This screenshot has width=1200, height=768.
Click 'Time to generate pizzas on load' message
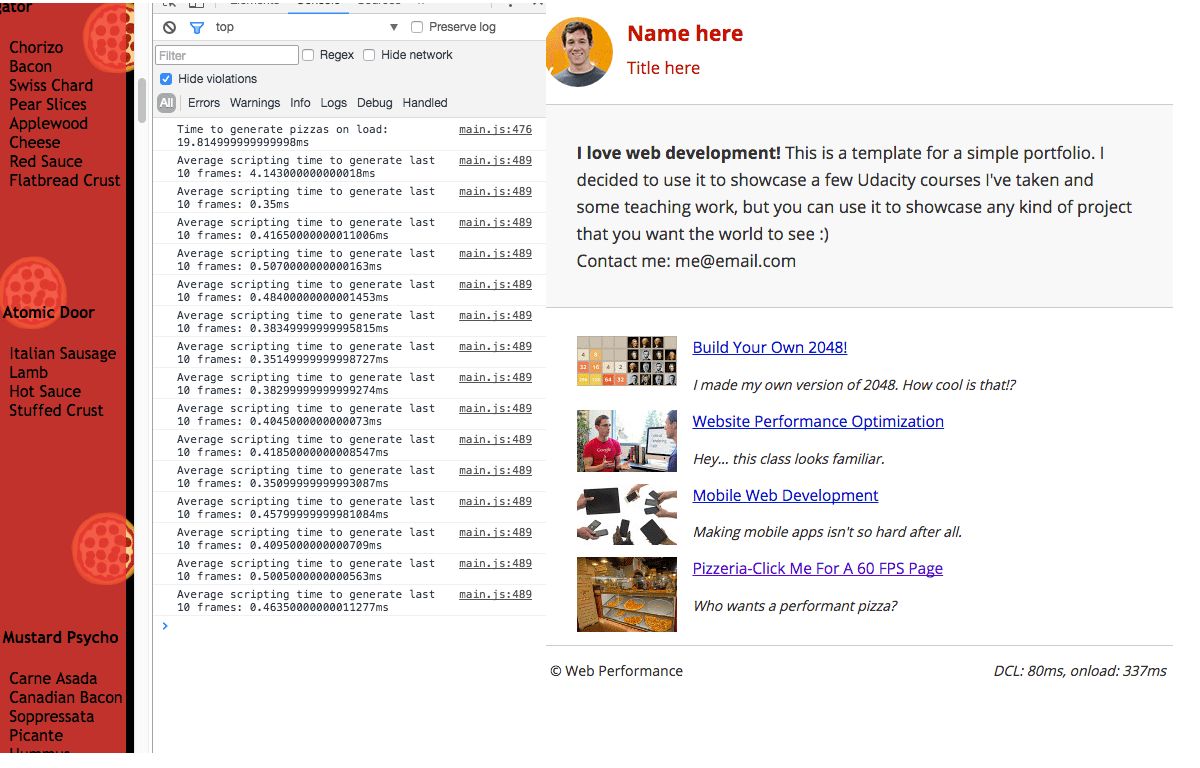282,136
